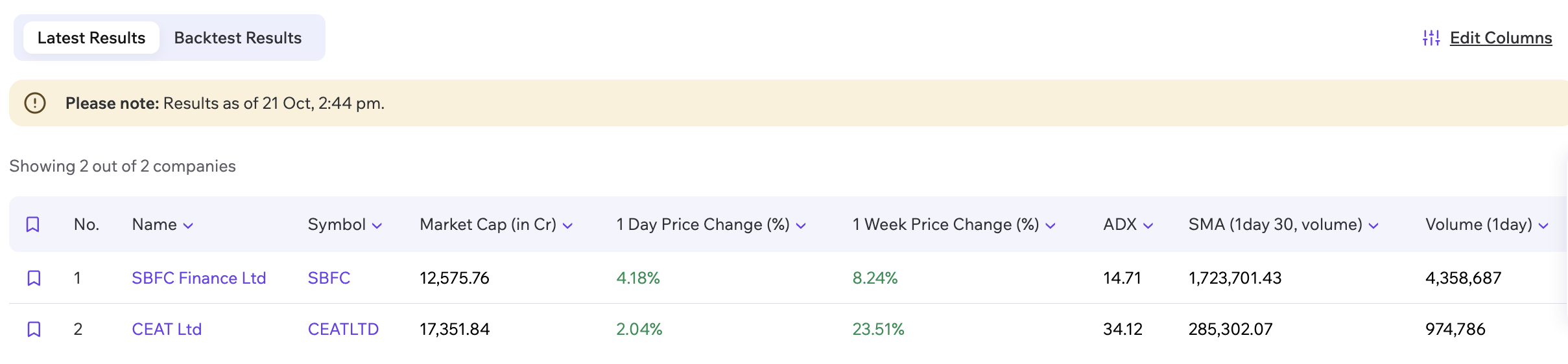Click the CEATLTD symbol link

click(x=343, y=330)
